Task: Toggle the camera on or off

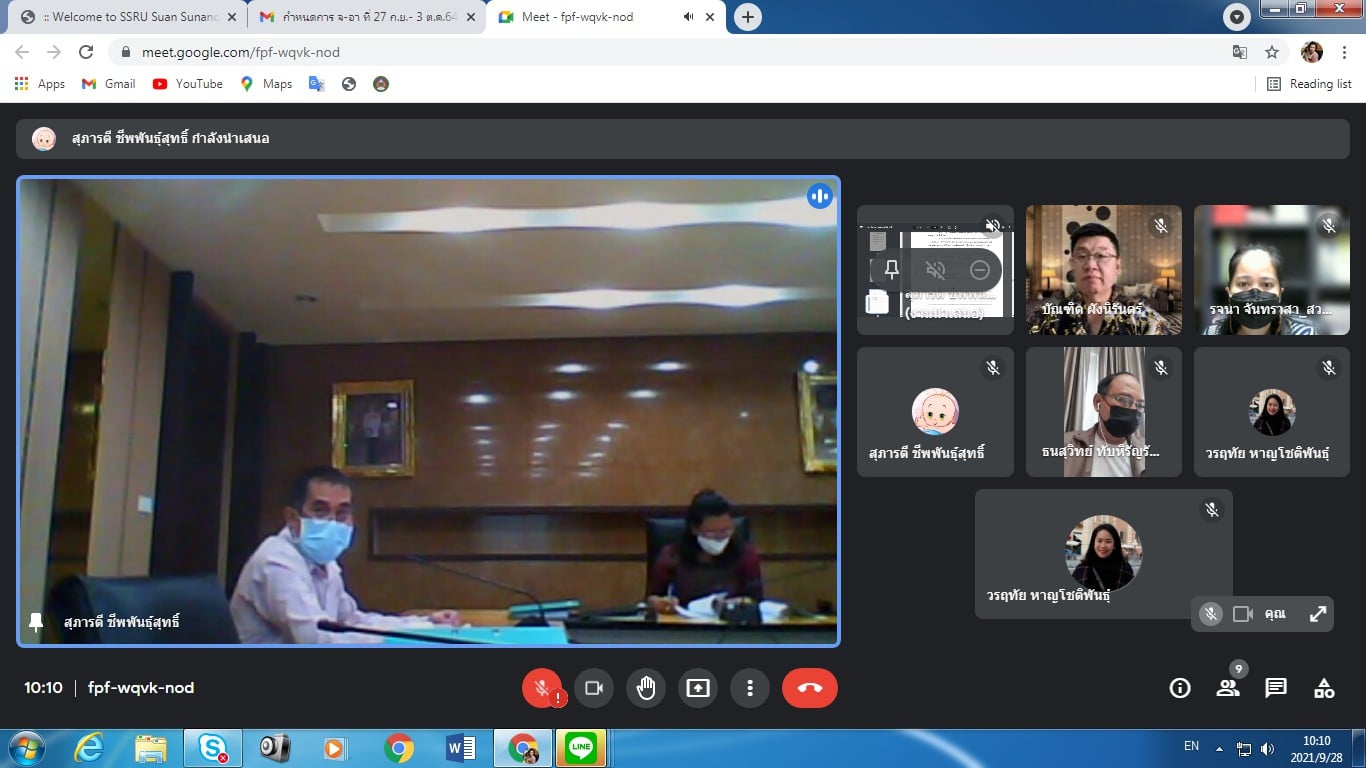Action: pyautogui.click(x=594, y=688)
